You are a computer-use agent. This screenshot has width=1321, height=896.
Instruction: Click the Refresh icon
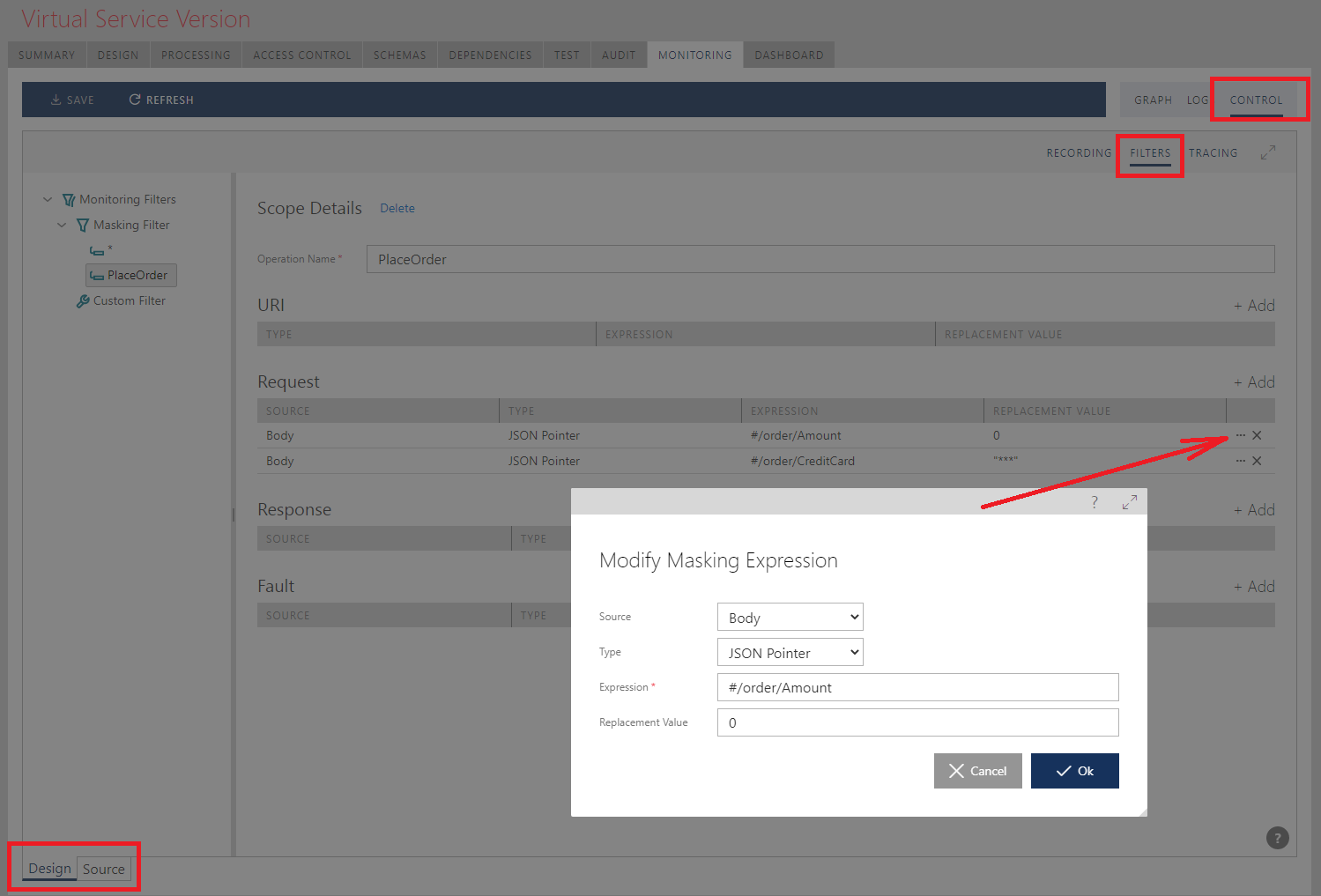click(x=134, y=99)
